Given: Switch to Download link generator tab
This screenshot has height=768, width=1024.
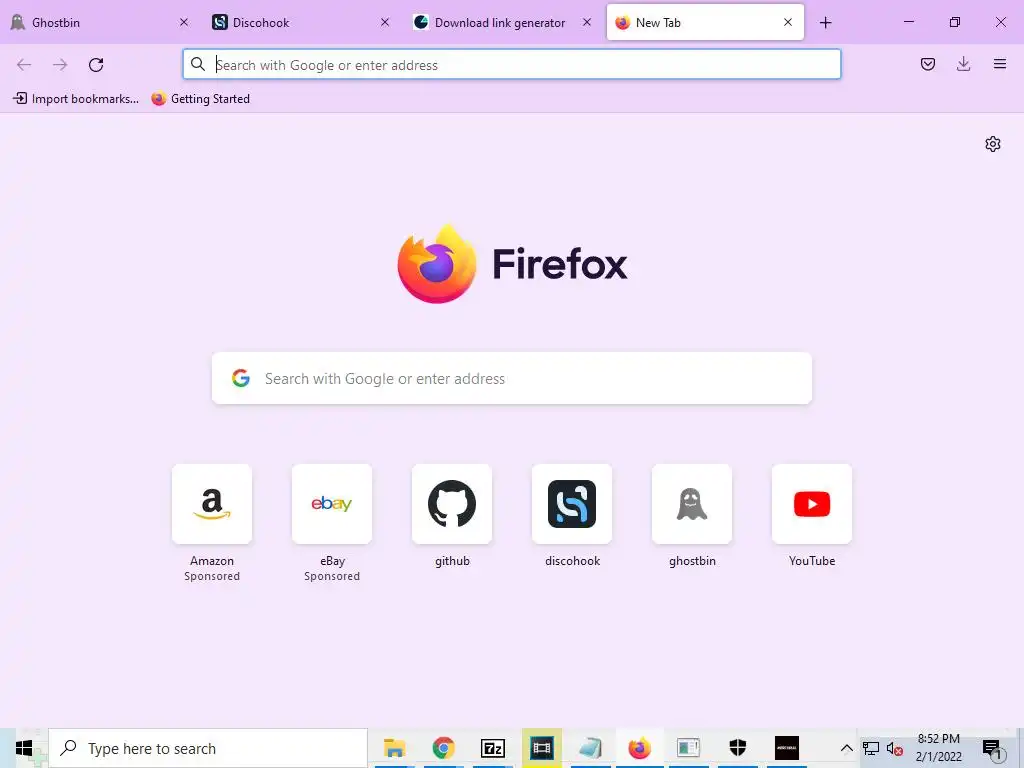Looking at the screenshot, I should pos(502,22).
